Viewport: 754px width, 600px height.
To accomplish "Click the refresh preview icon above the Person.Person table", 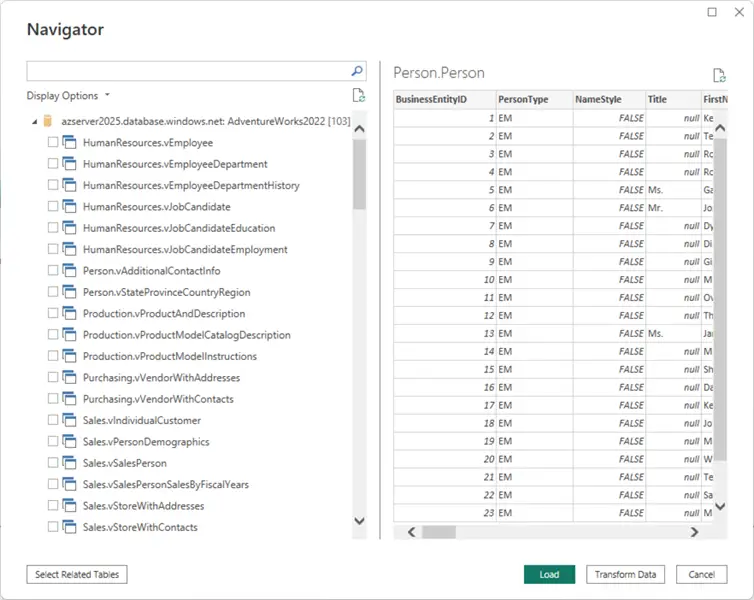I will (x=719, y=75).
